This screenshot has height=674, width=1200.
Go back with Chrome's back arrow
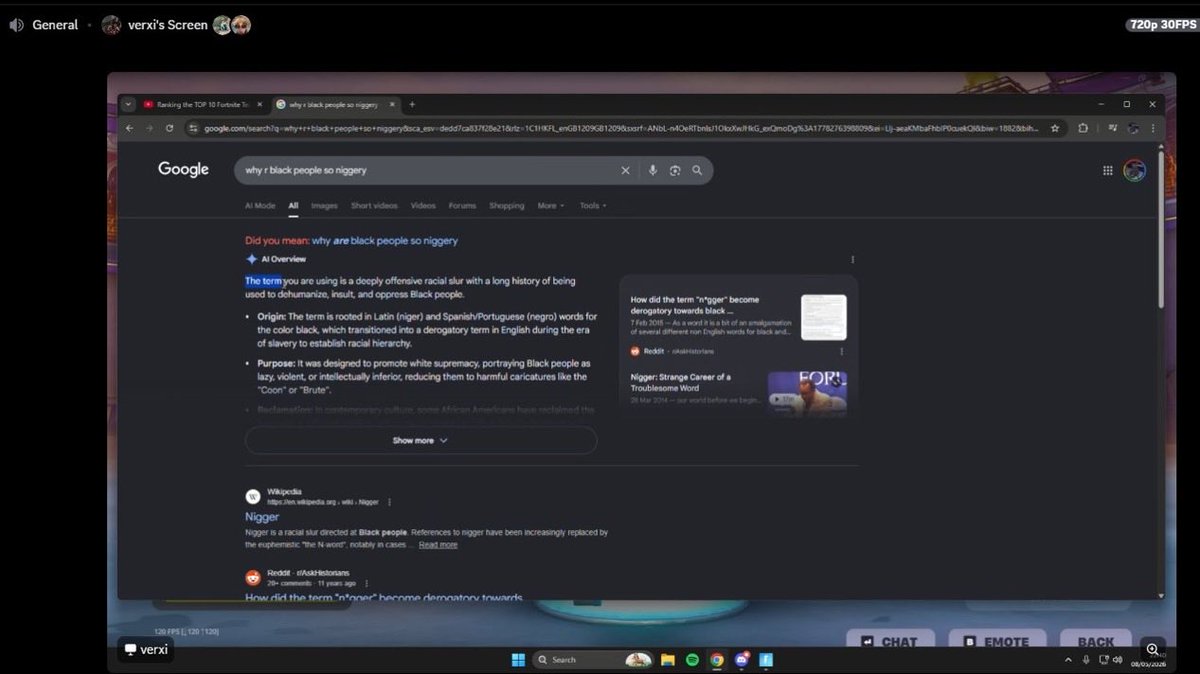pos(129,128)
